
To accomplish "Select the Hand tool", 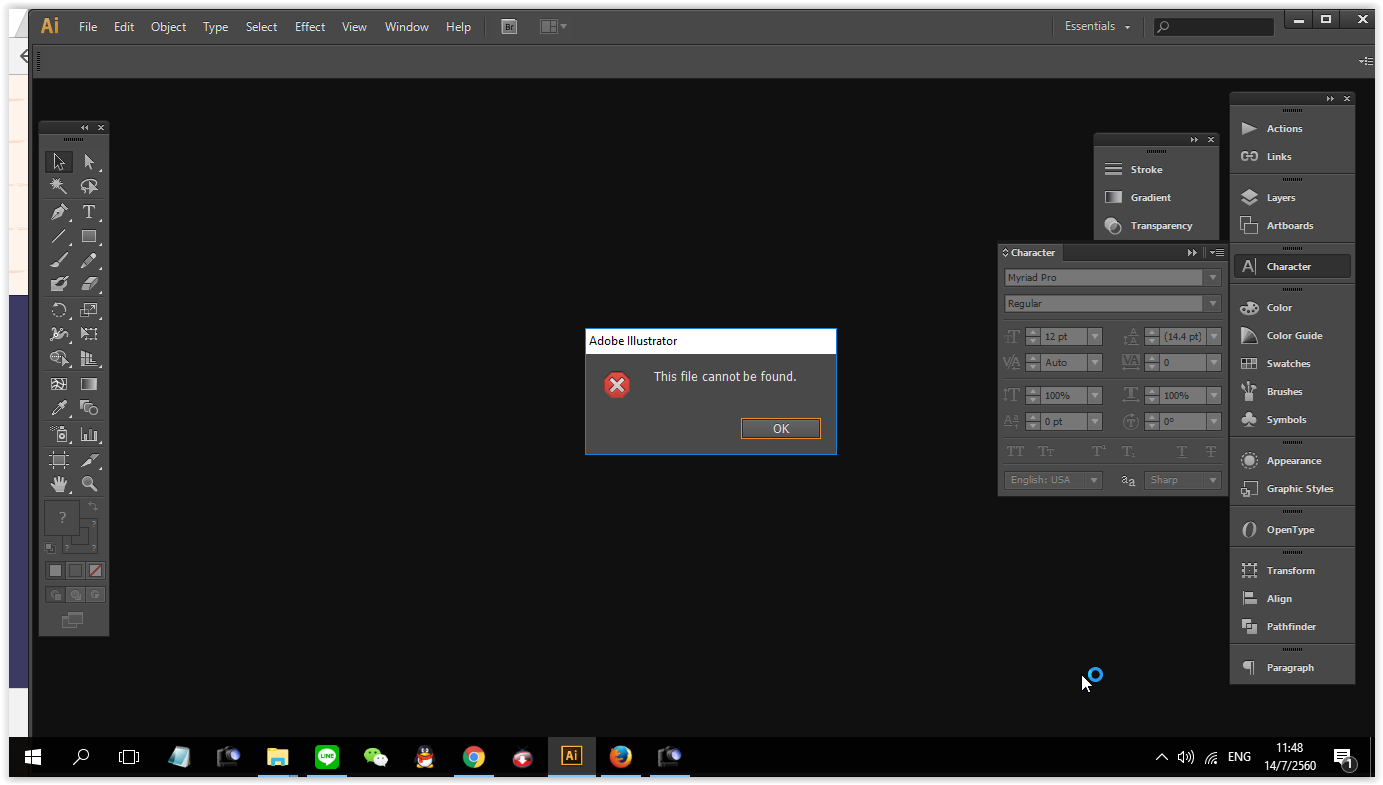I will click(59, 484).
